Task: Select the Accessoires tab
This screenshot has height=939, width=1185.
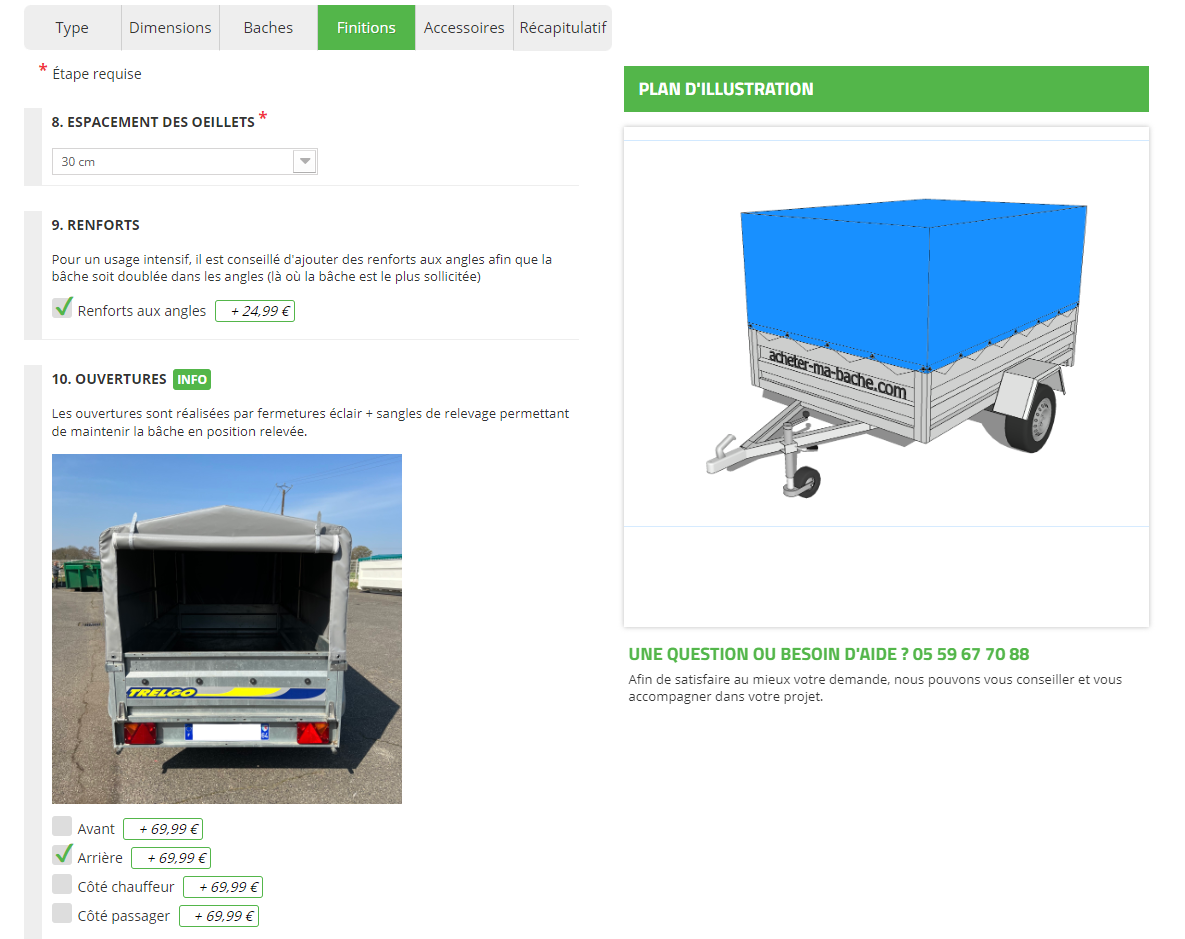Action: [x=464, y=28]
